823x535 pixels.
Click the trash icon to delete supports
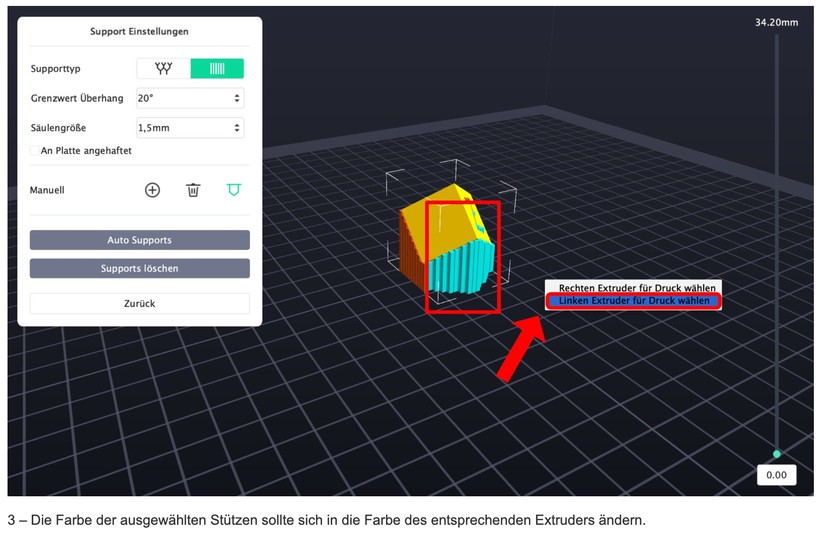click(x=193, y=189)
